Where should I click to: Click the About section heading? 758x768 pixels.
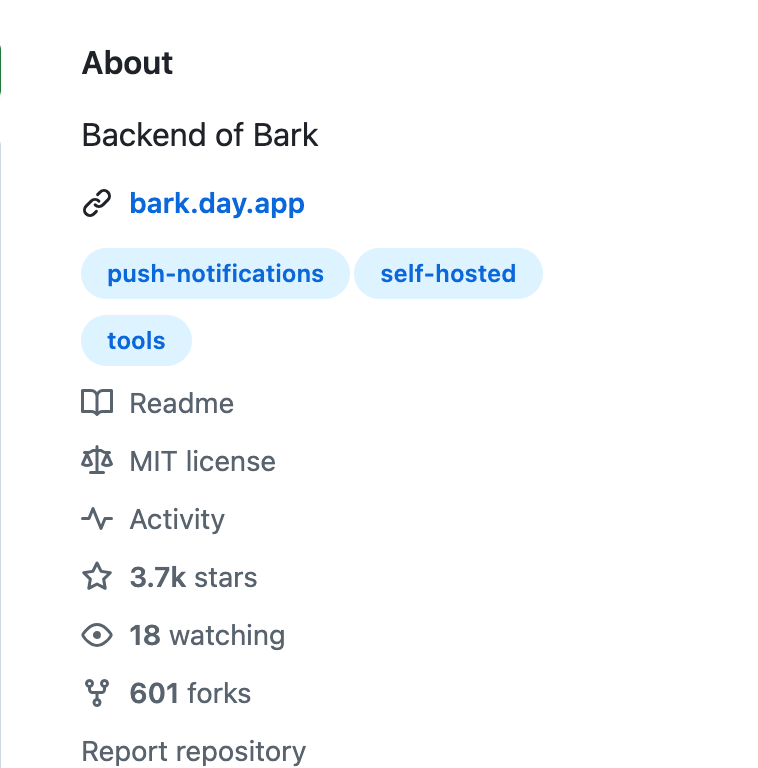click(x=127, y=63)
